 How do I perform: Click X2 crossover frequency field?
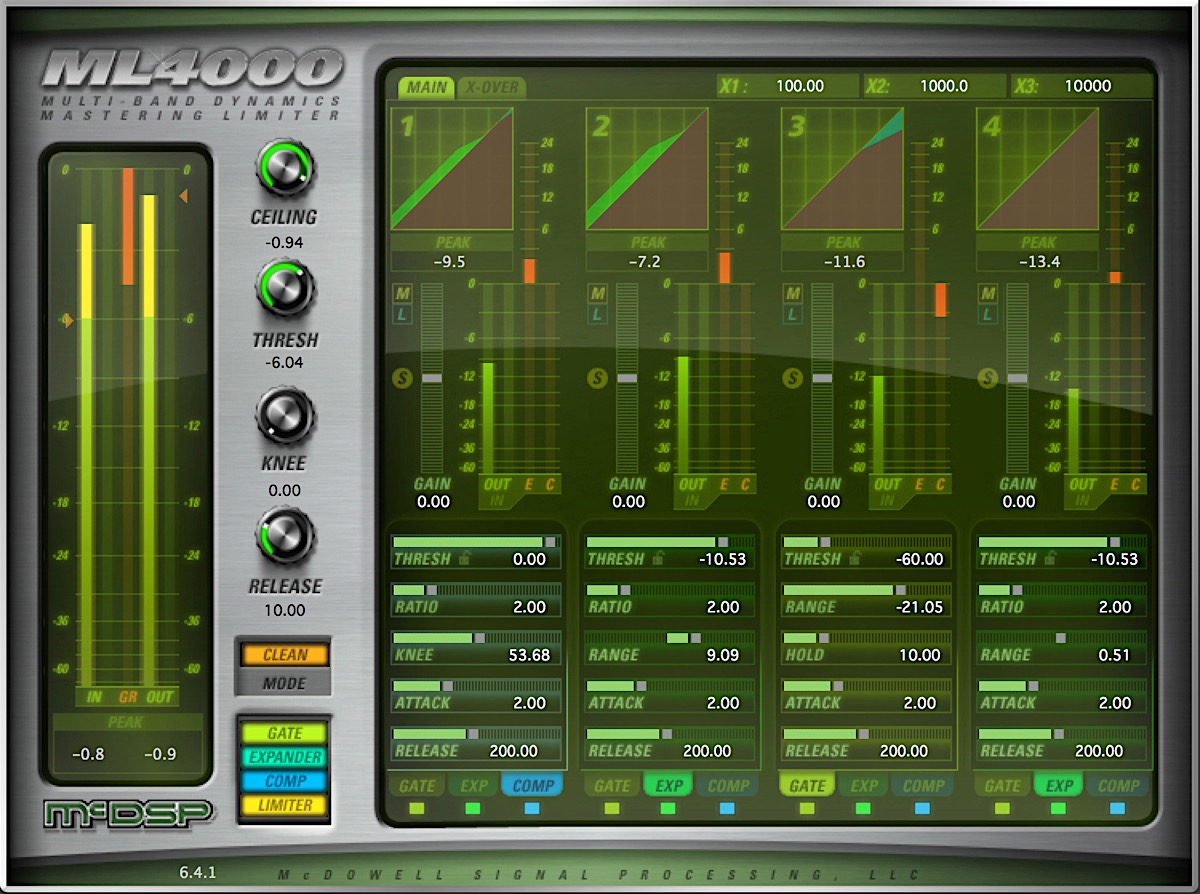coord(934,86)
